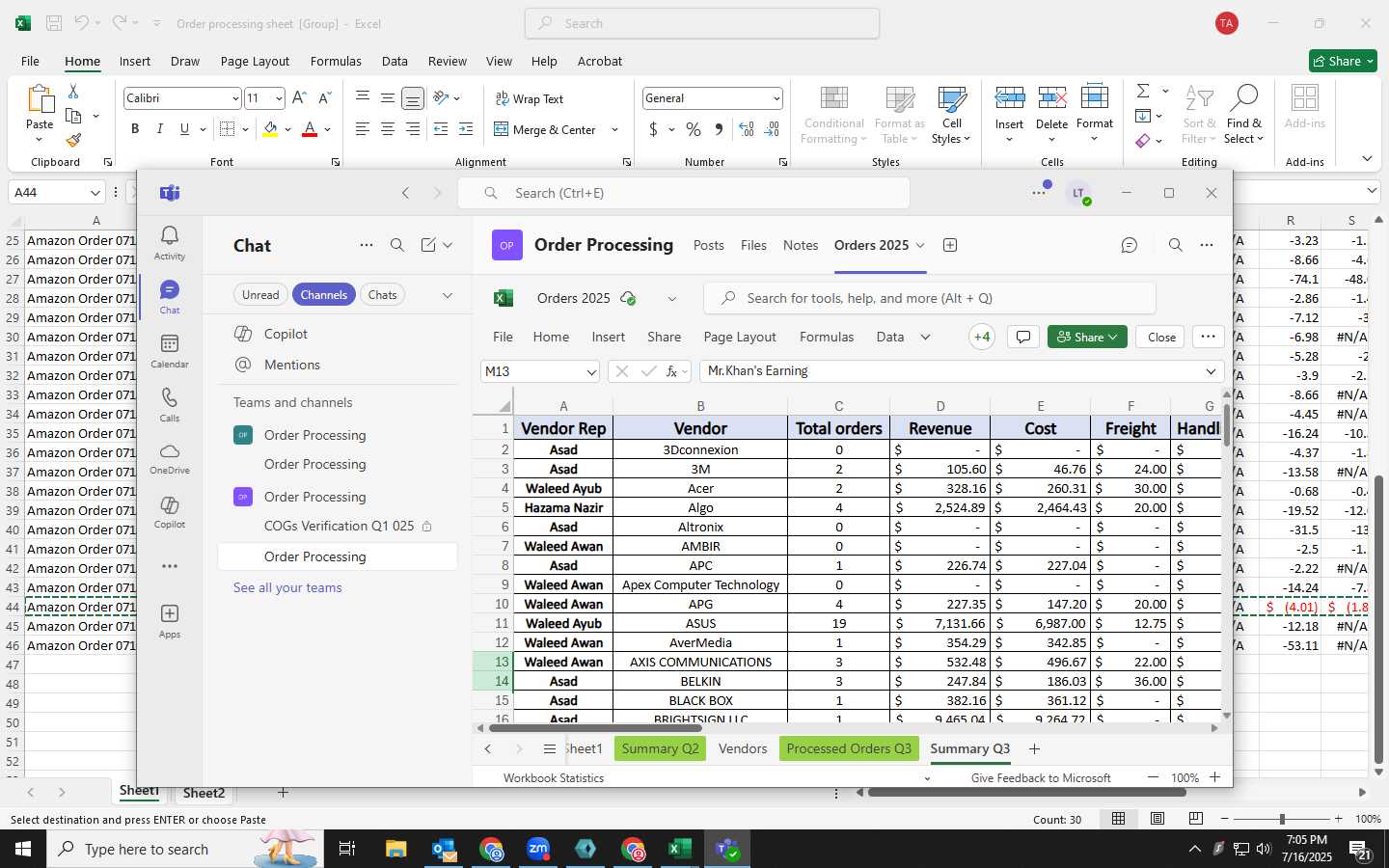
Task: Open Excel Name Box dropdown showing A44
Action: pos(95,193)
